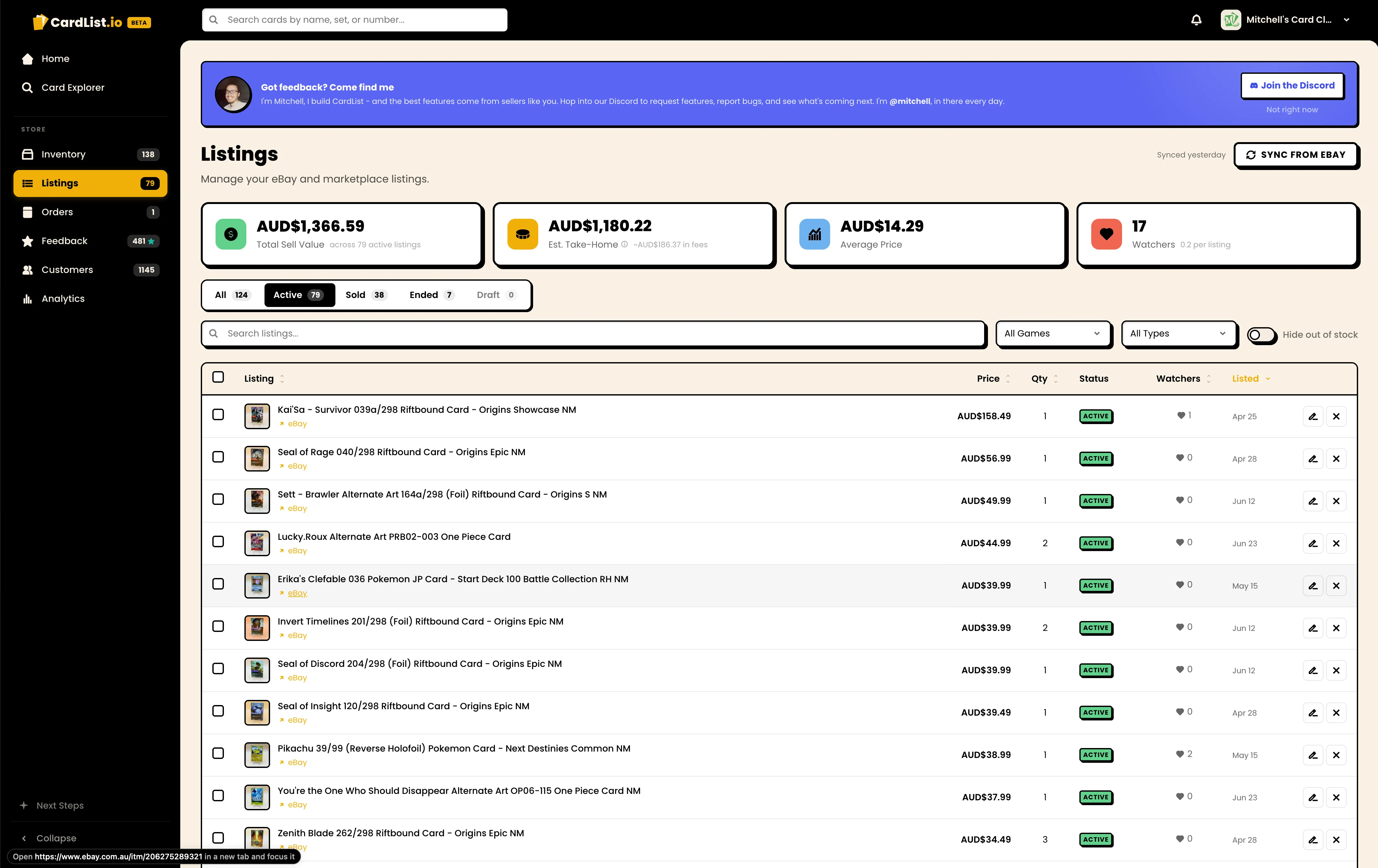This screenshot has width=1378, height=868.
Task: Edit the Erika's Clefable listing
Action: click(x=1313, y=586)
